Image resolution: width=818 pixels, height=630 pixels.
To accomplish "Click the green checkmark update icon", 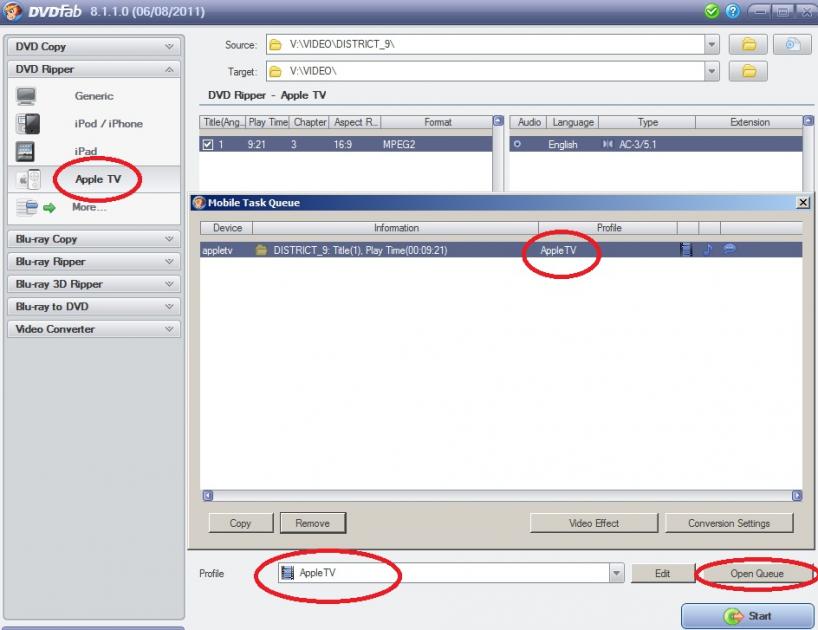I will click(x=712, y=11).
